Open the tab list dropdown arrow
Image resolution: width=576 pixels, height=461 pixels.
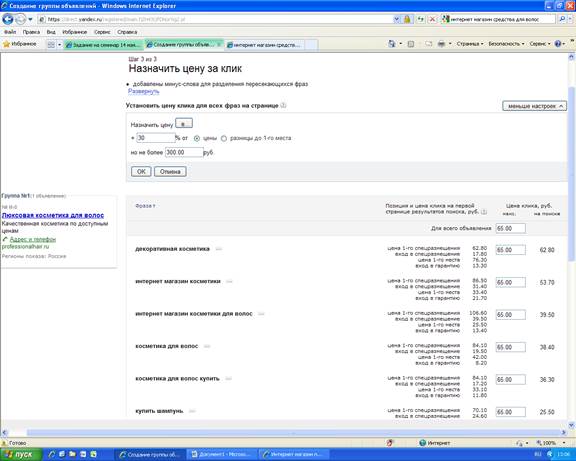click(60, 44)
